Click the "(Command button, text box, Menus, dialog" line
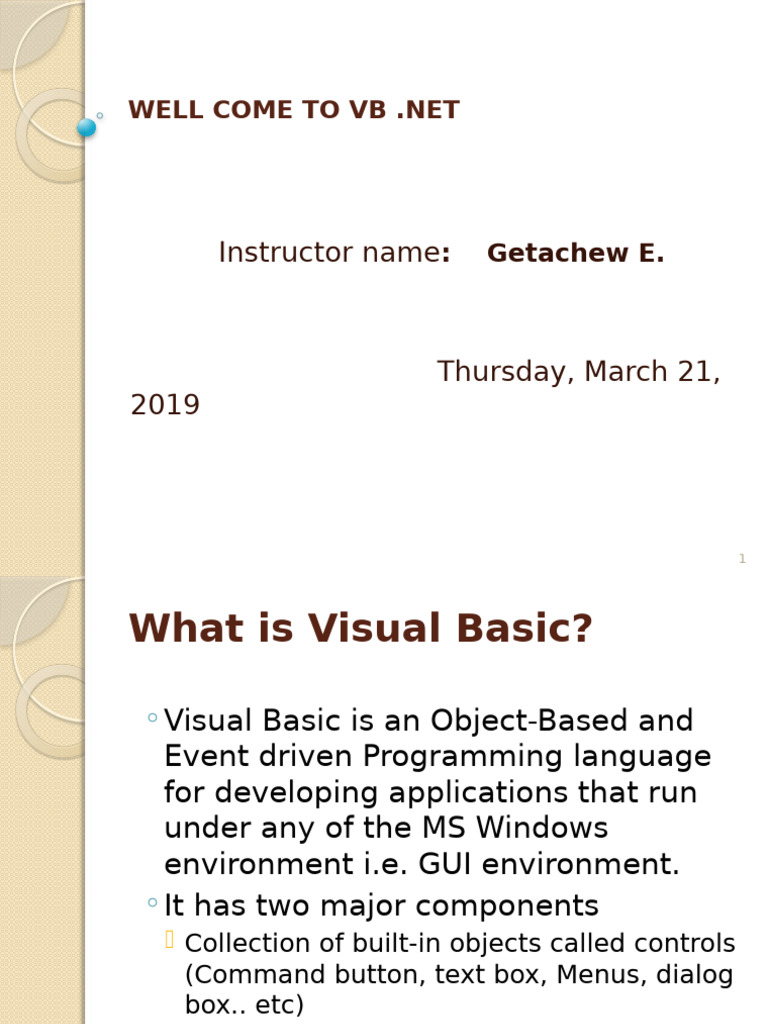The width and height of the screenshot is (768, 1024). [459, 975]
